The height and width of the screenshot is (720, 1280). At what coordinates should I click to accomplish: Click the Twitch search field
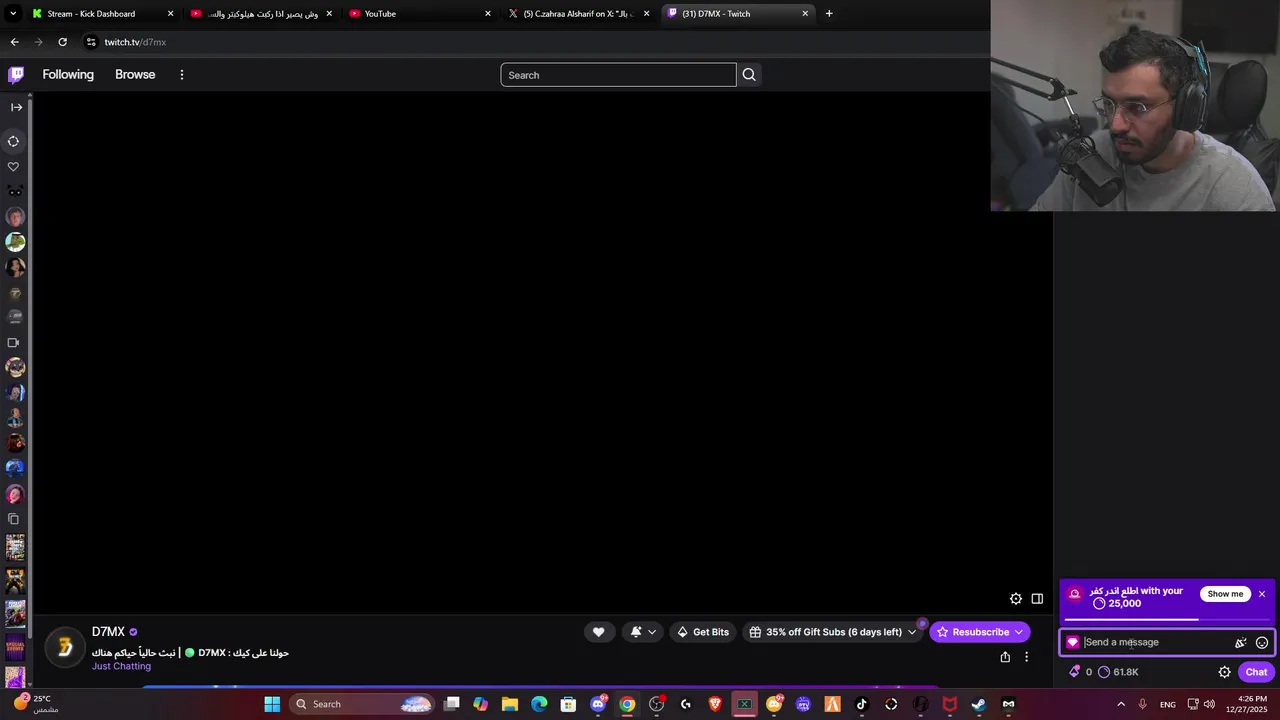(x=618, y=75)
